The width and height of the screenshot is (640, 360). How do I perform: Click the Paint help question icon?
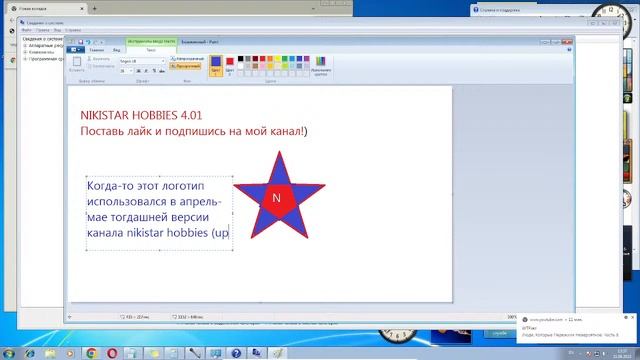click(x=569, y=50)
